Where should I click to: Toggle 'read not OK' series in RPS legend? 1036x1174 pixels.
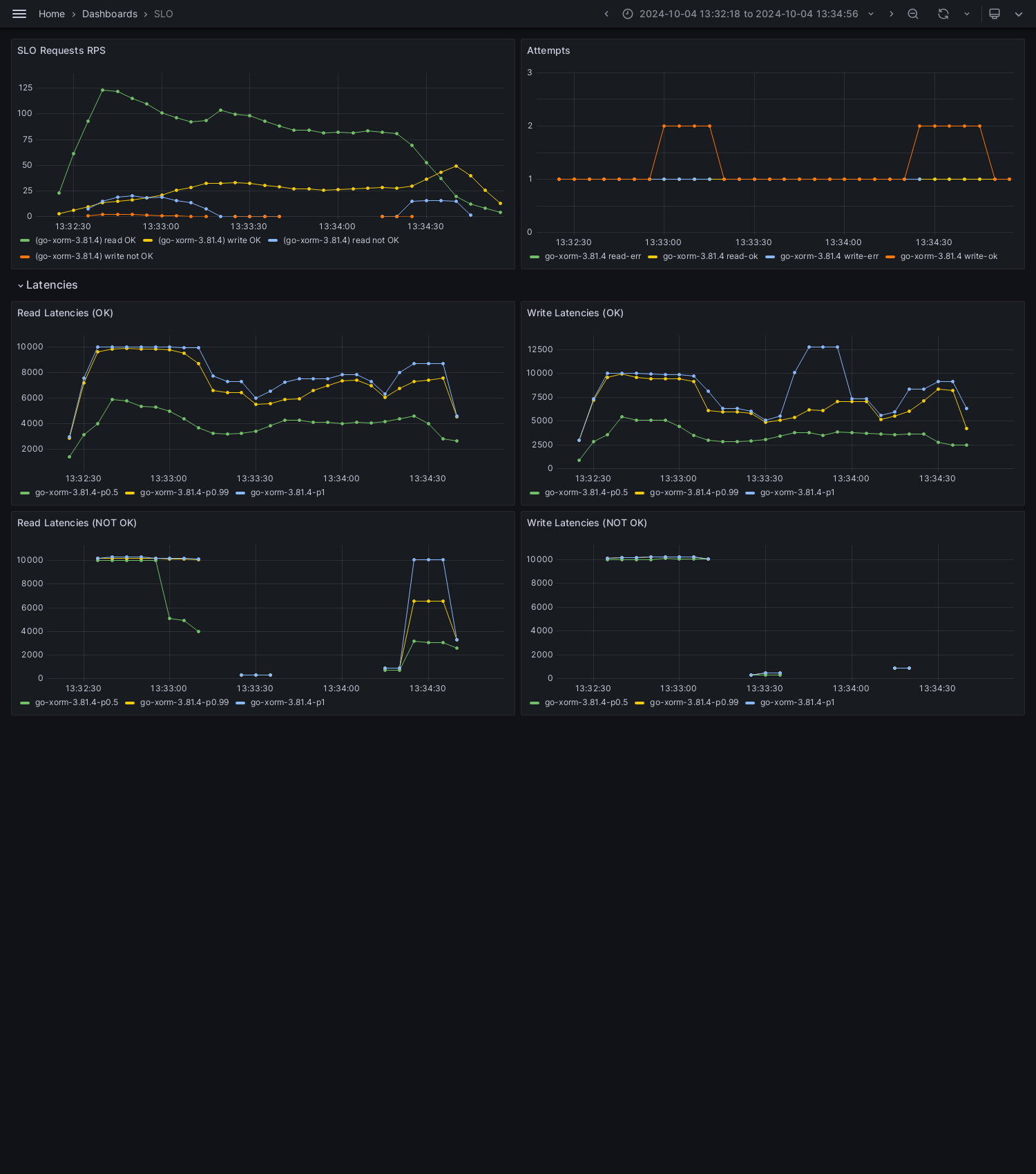coord(341,240)
